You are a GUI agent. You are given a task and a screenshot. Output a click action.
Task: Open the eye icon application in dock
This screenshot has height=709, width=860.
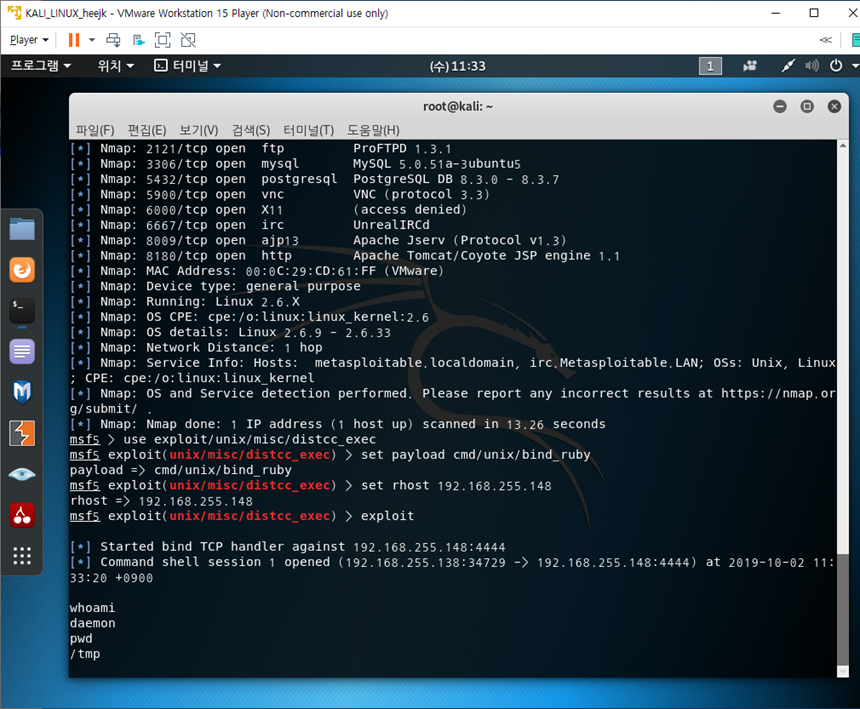22,474
